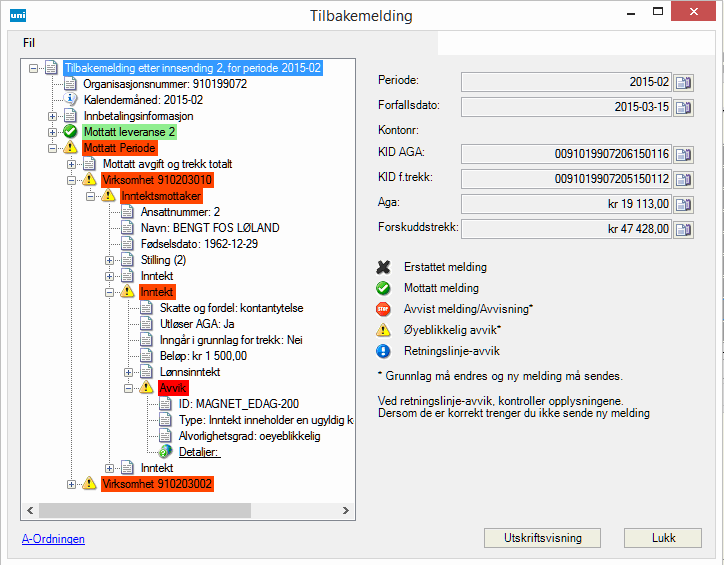Click copy icon next to Periode field
This screenshot has height=565, width=724.
point(683,82)
